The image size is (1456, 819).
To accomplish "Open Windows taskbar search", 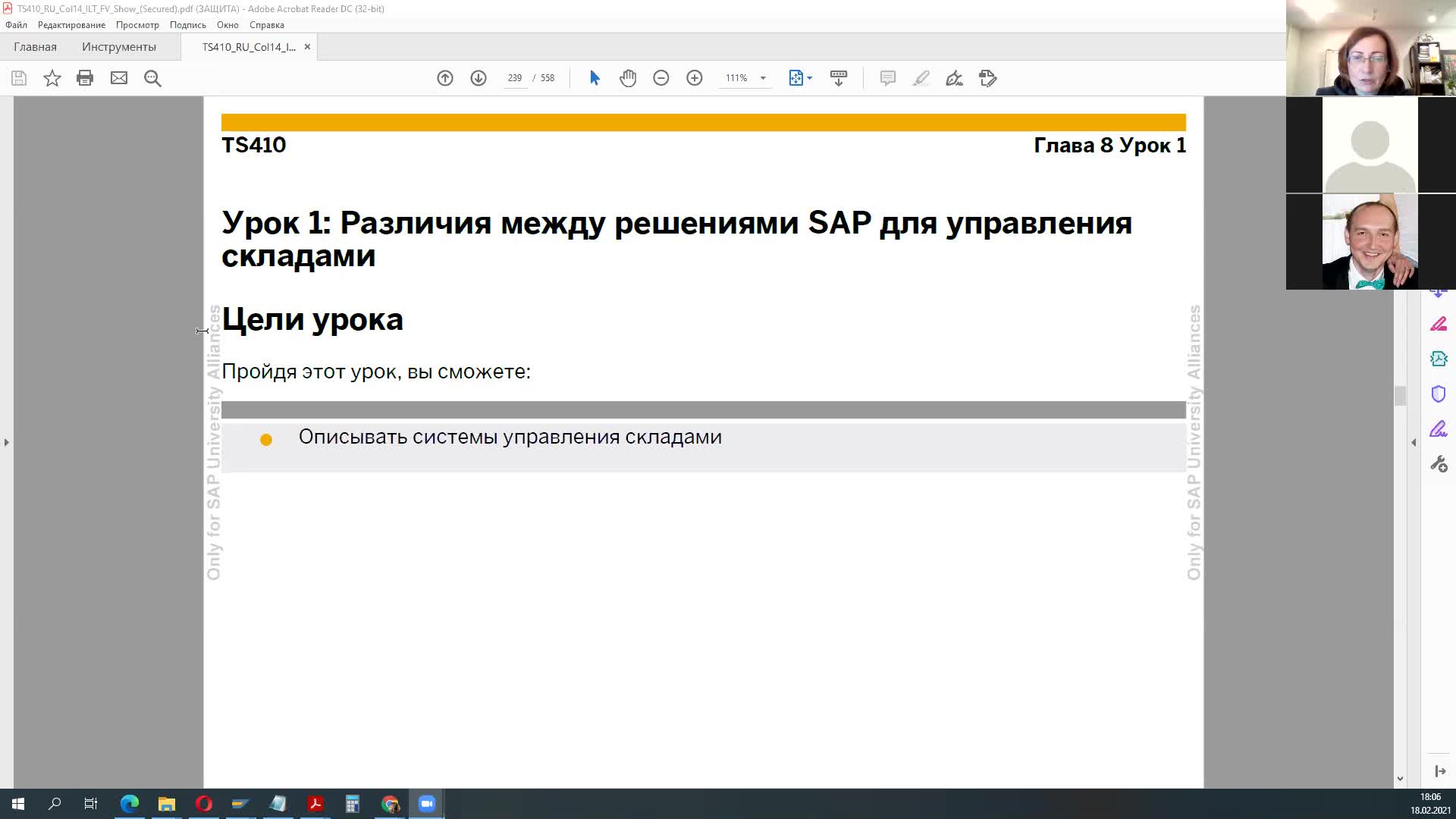I will (55, 804).
